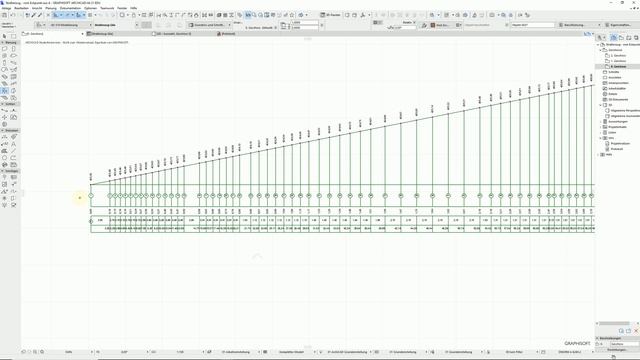Screen dimensions: 640x360
Task: Select the Text tool marked with A
Action: [x=13, y=144]
